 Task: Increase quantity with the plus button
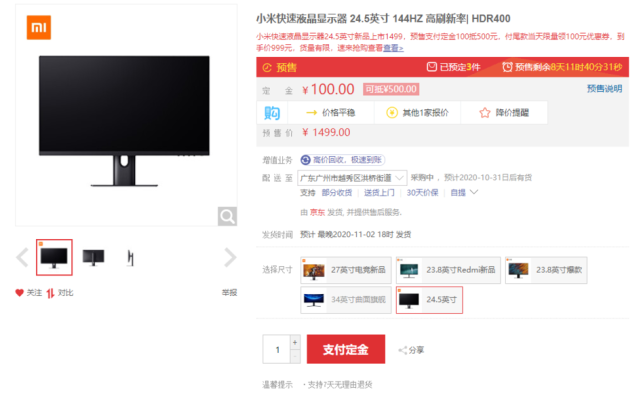tap(295, 343)
